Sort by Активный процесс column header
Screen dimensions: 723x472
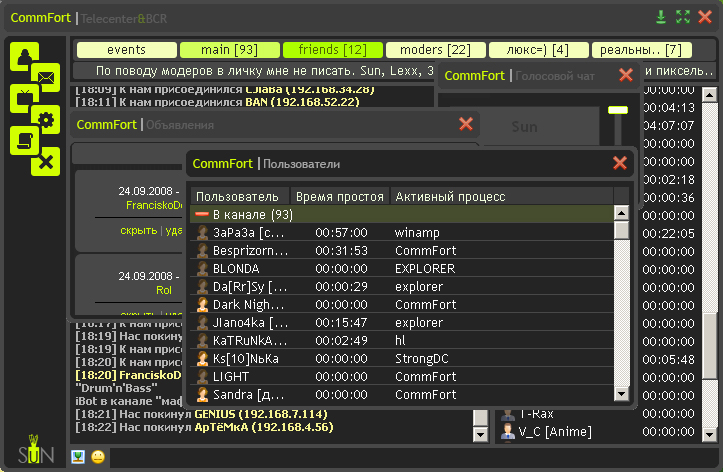(x=502, y=197)
